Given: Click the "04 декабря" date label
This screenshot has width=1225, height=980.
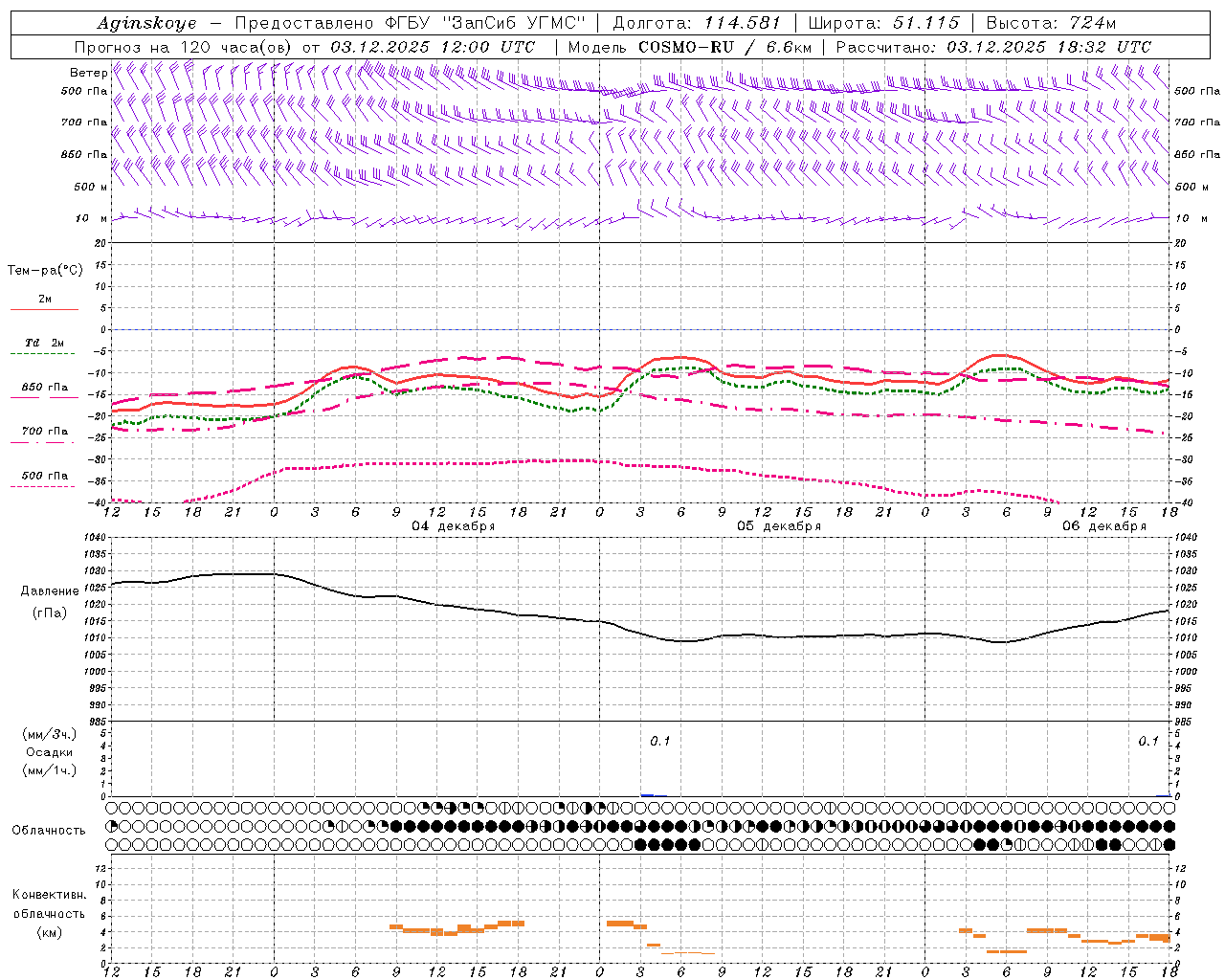Looking at the screenshot, I should pos(453,526).
